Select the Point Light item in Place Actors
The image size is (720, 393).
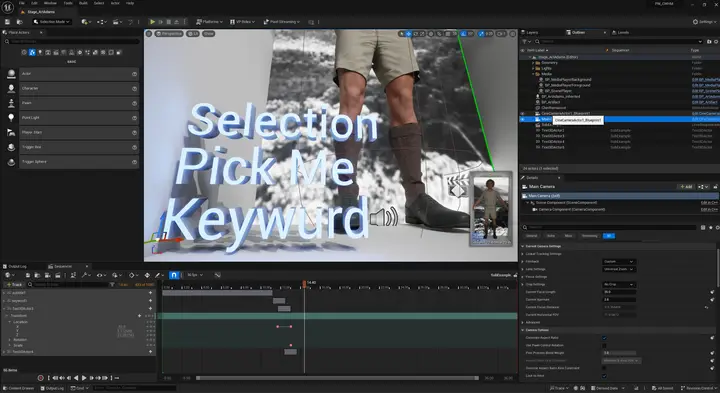pyautogui.click(x=79, y=118)
